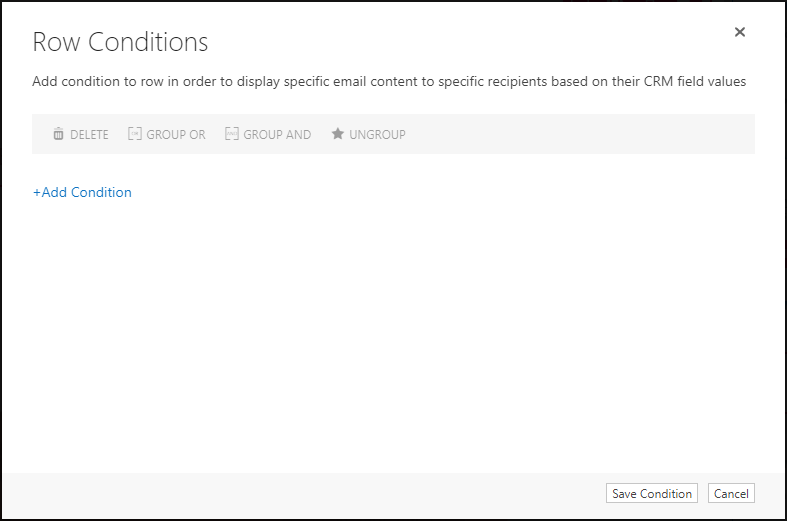Image resolution: width=787 pixels, height=521 pixels.
Task: Select the DELETE toolbar label
Action: coord(89,135)
